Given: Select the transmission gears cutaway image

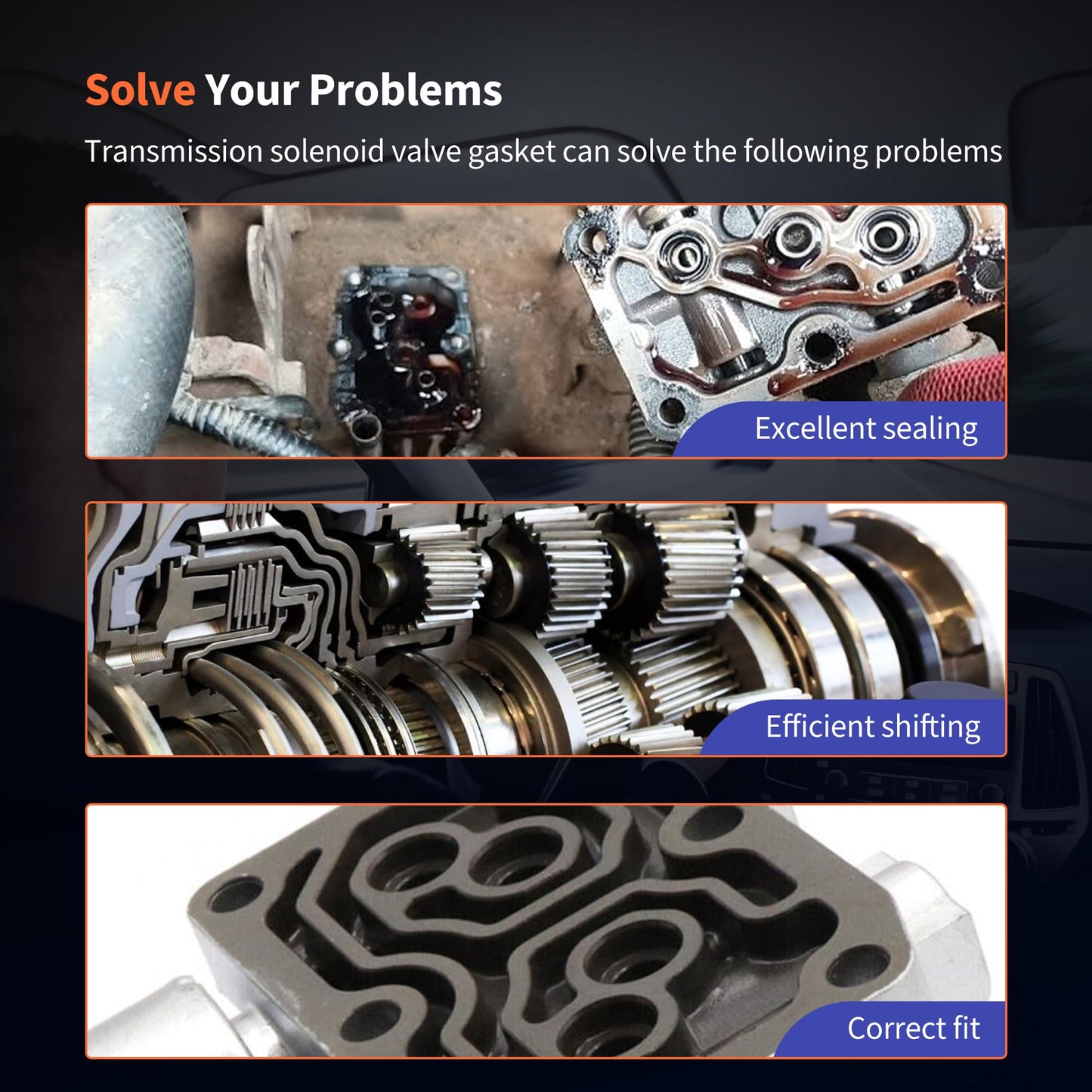Looking at the screenshot, I should [546, 630].
